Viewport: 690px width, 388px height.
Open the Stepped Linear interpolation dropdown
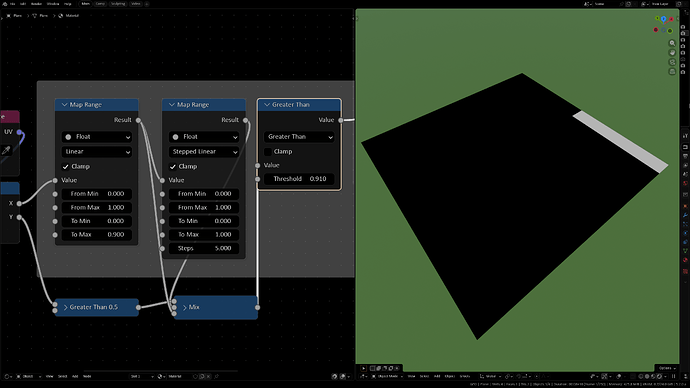[204, 151]
